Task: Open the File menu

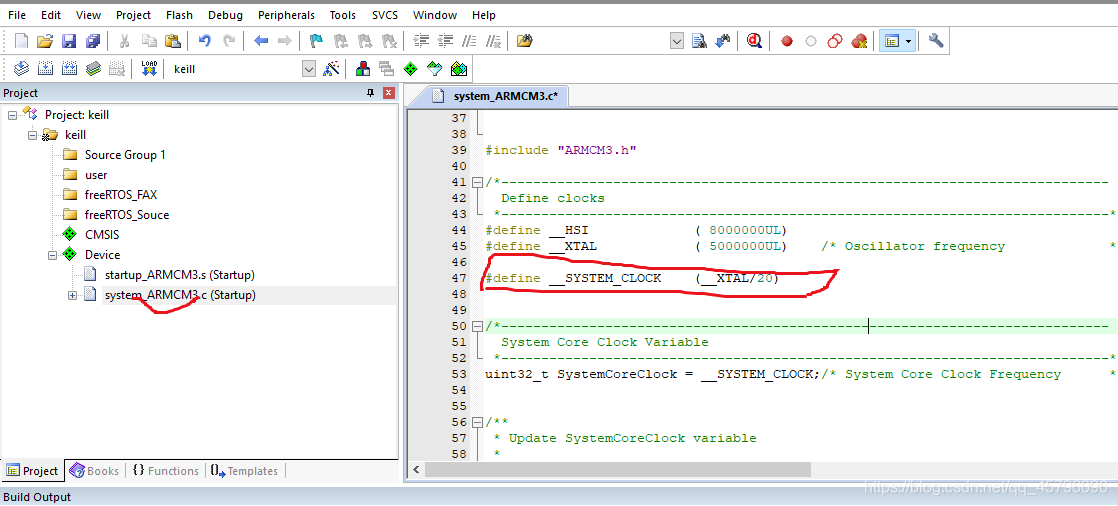Action: [x=17, y=14]
